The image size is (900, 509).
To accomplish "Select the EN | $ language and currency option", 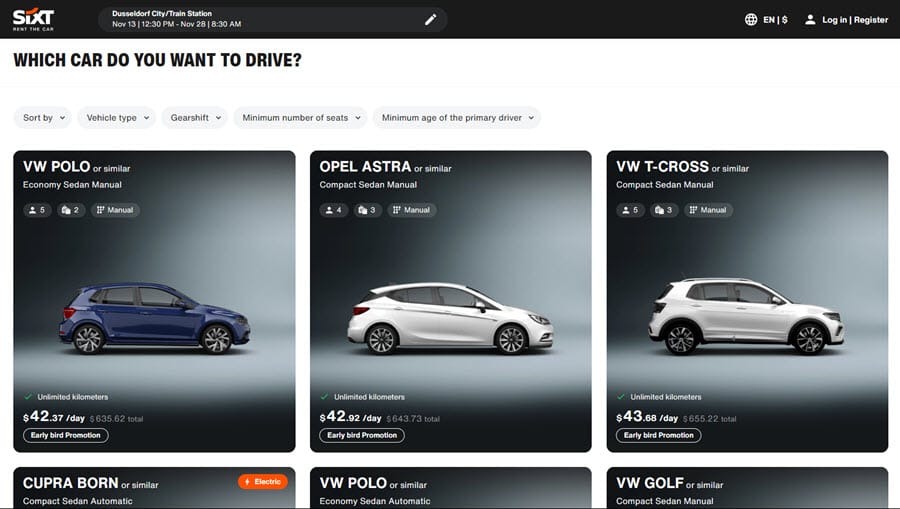I will coord(775,20).
